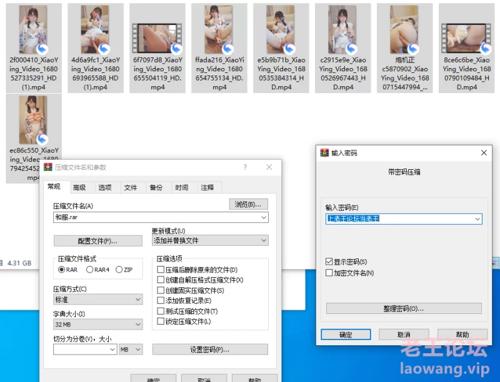Click the 设置密码(P)... button
500x382 pixels.
(210, 349)
